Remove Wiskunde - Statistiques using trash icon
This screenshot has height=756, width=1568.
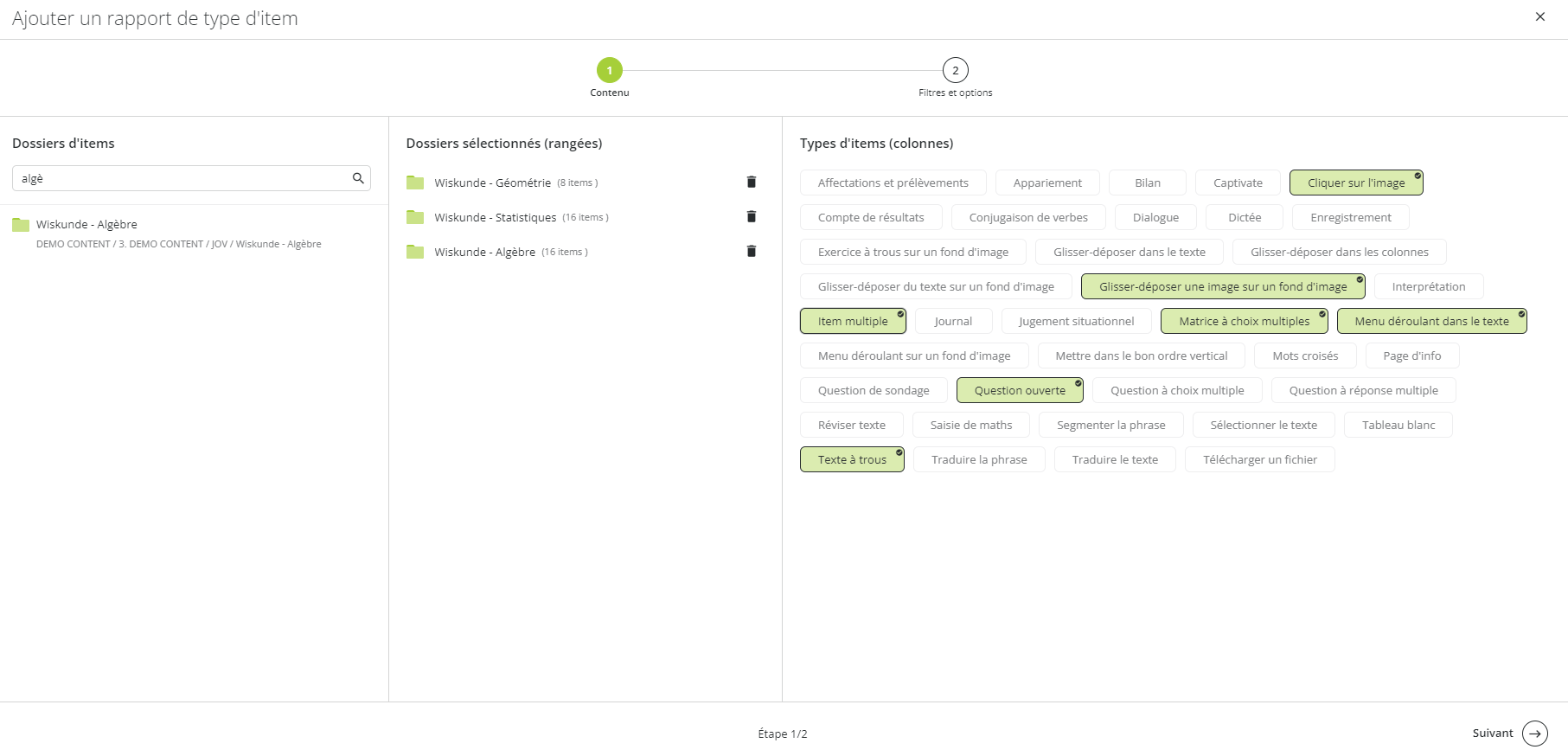(752, 217)
